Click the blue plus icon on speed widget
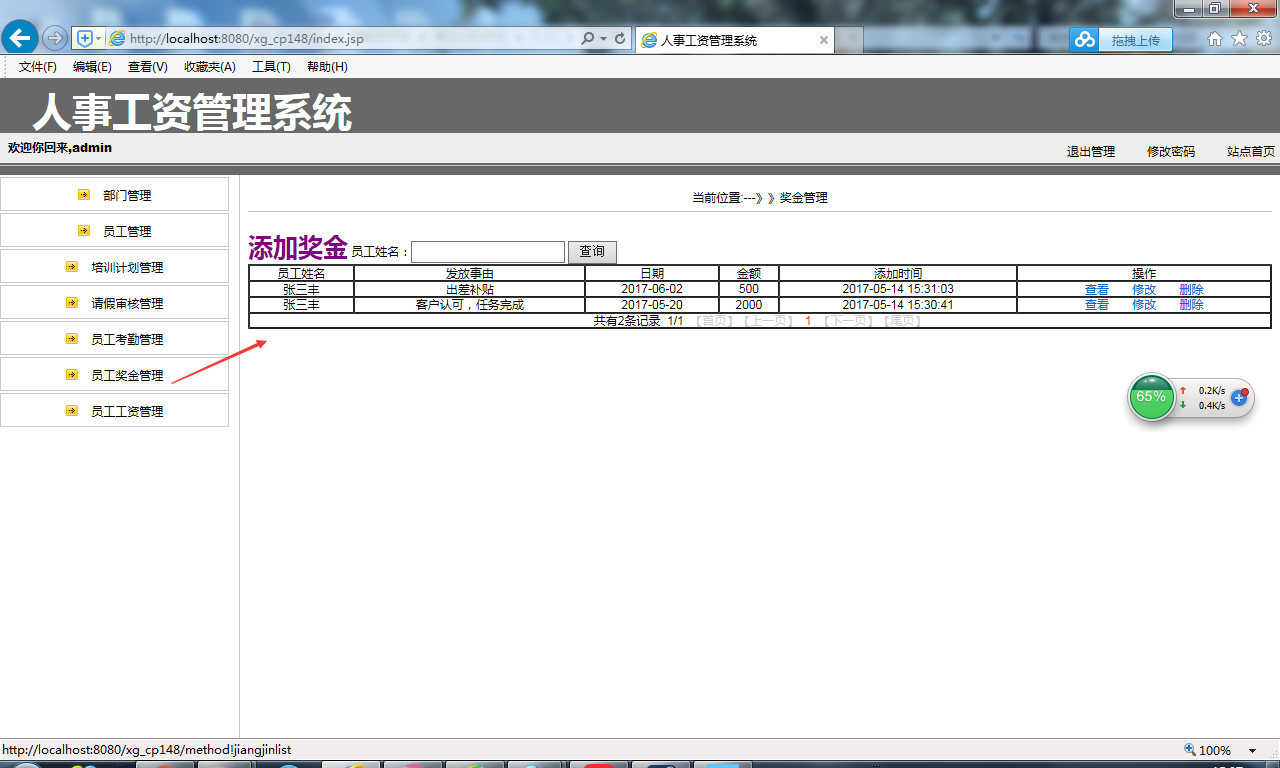This screenshot has height=768, width=1280. 1239,398
